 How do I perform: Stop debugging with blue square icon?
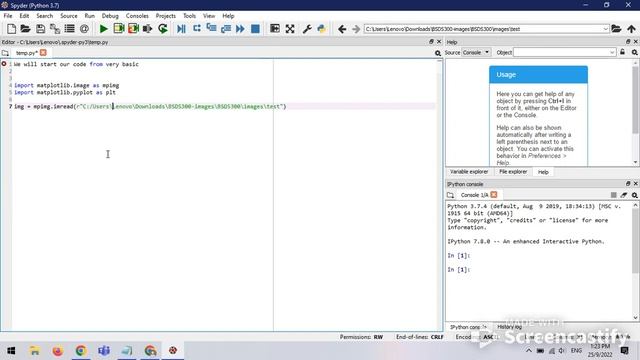tap(255, 29)
